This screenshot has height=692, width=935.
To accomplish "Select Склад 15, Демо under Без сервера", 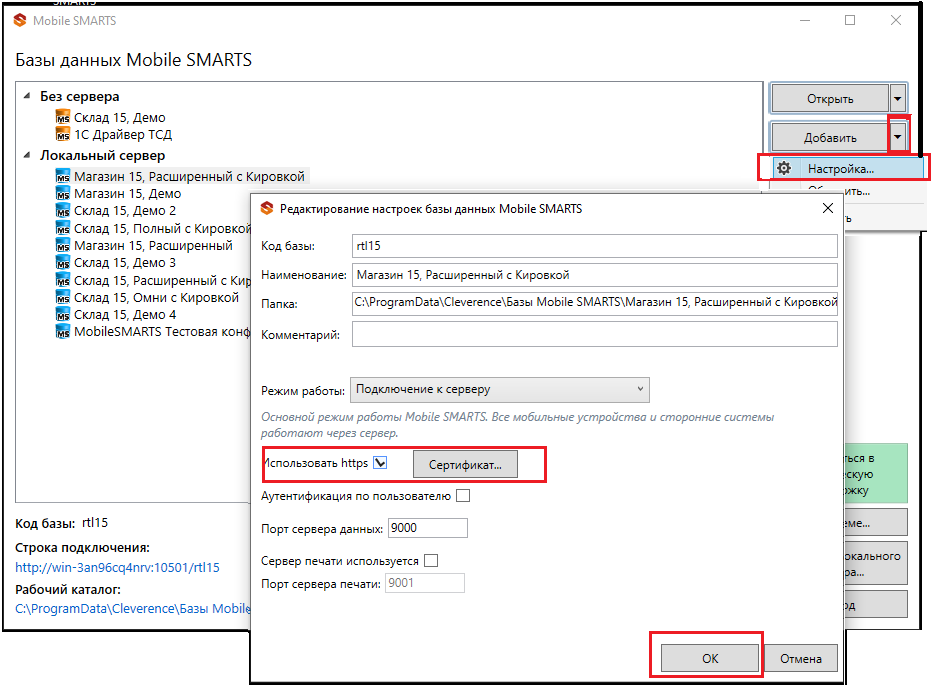I will click(x=119, y=118).
